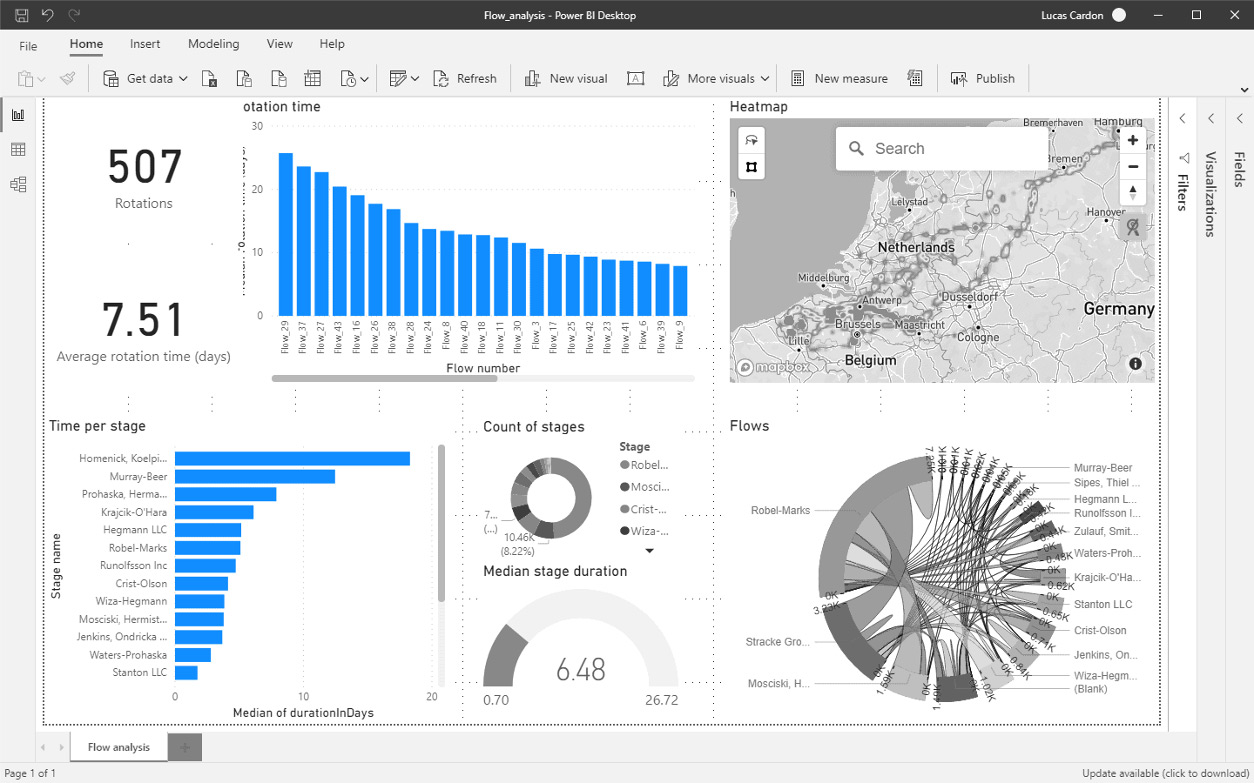Open the Modeling ribbon tab
Viewport: 1254px width, 783px height.
(x=213, y=44)
